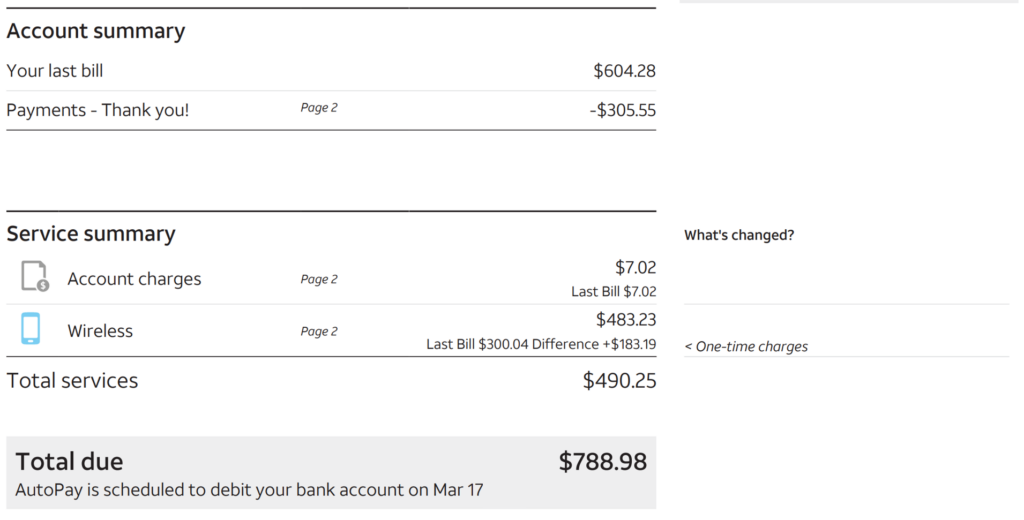The height and width of the screenshot is (520, 1024).
Task: Click the Wireless service label
Action: (x=100, y=331)
